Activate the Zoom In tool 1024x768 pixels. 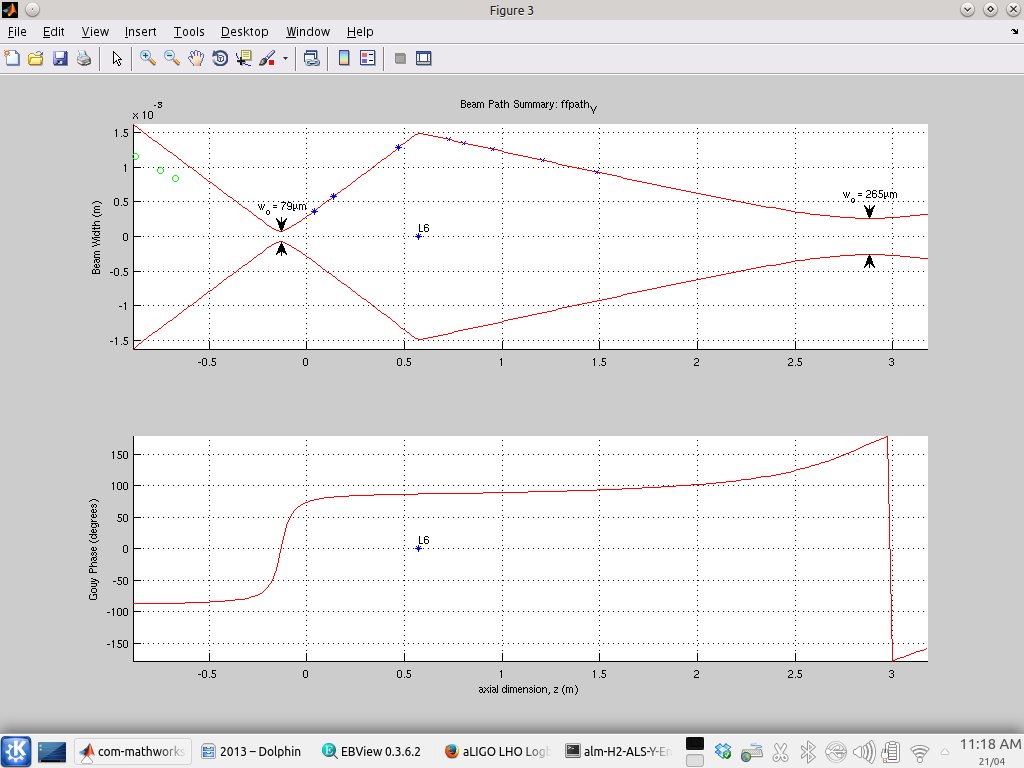[148, 58]
